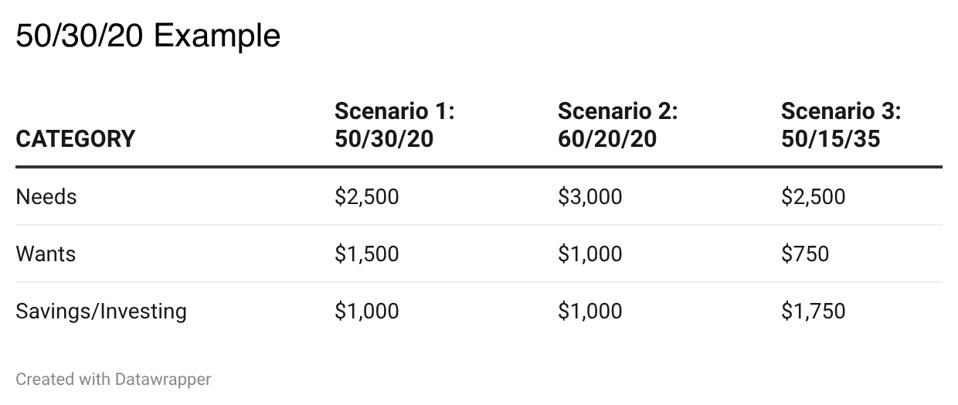Select the Wants row label
The image size is (958, 405).
coord(46,254)
